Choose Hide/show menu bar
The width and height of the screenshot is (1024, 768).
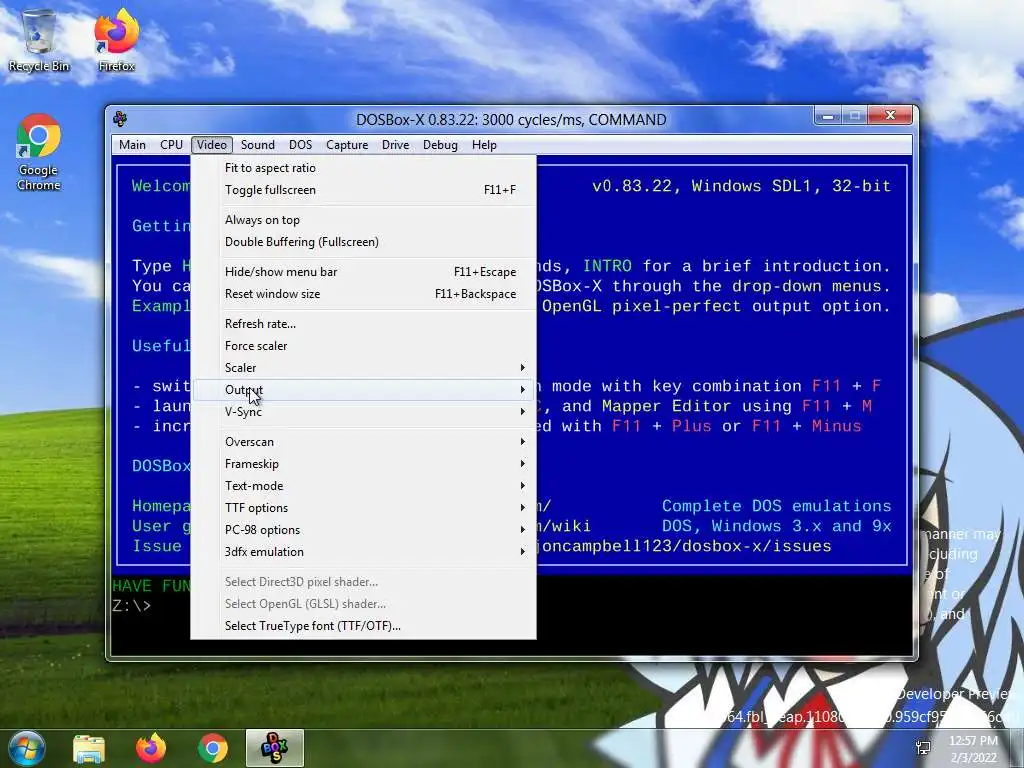pos(363,272)
